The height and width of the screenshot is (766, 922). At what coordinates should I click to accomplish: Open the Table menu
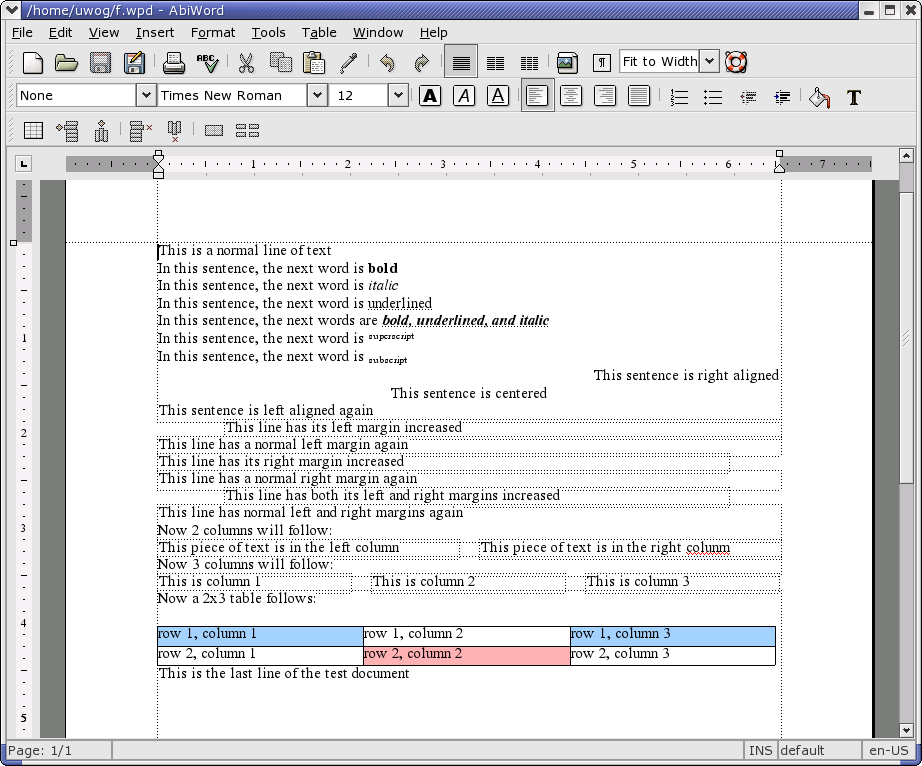tap(319, 32)
